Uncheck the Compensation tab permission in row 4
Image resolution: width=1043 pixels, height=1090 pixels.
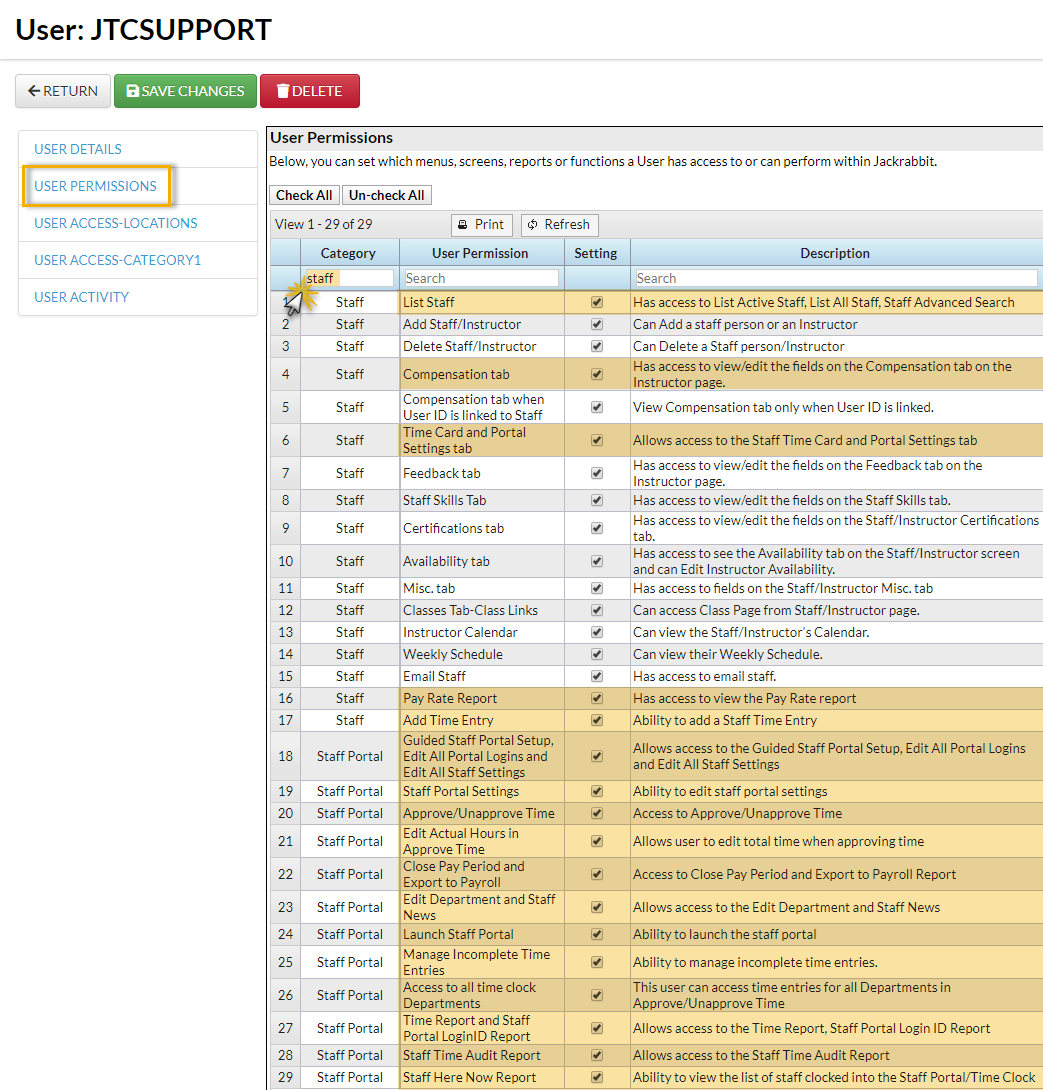597,374
